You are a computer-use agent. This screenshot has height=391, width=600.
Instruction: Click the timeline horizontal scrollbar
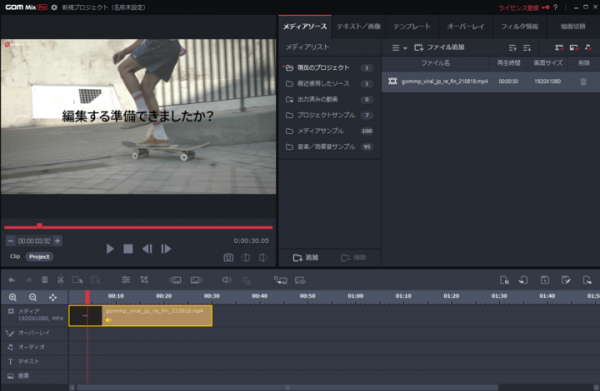point(287,388)
